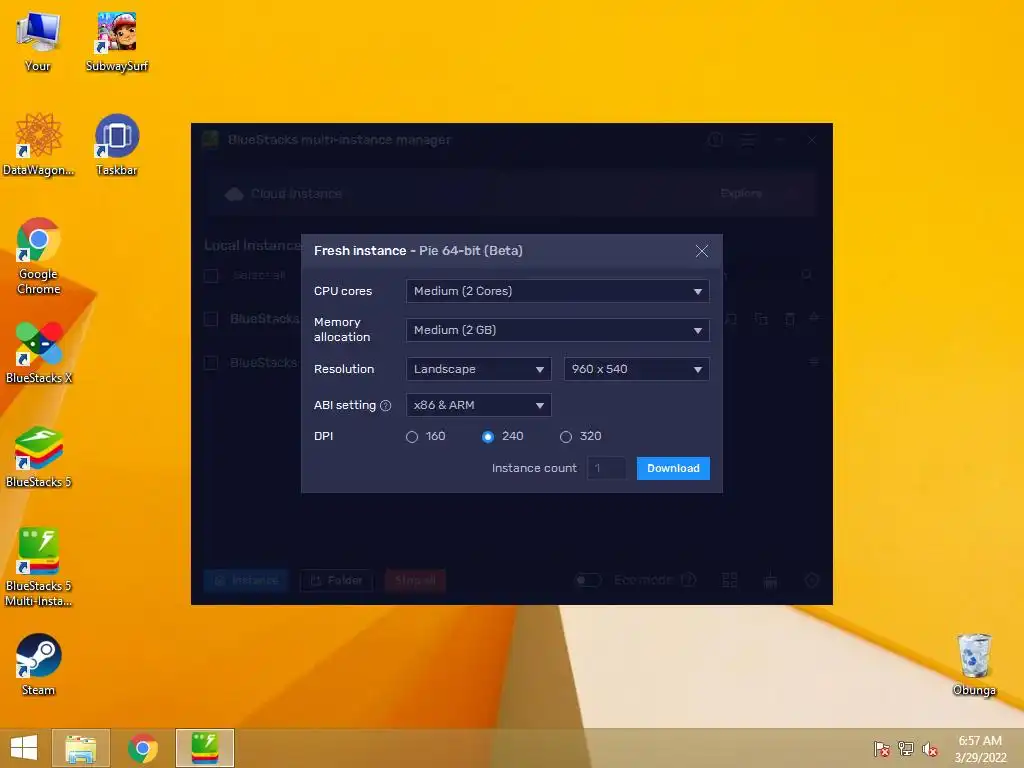Open Chrome from the taskbar
This screenshot has width=1024, height=768.
(x=143, y=748)
